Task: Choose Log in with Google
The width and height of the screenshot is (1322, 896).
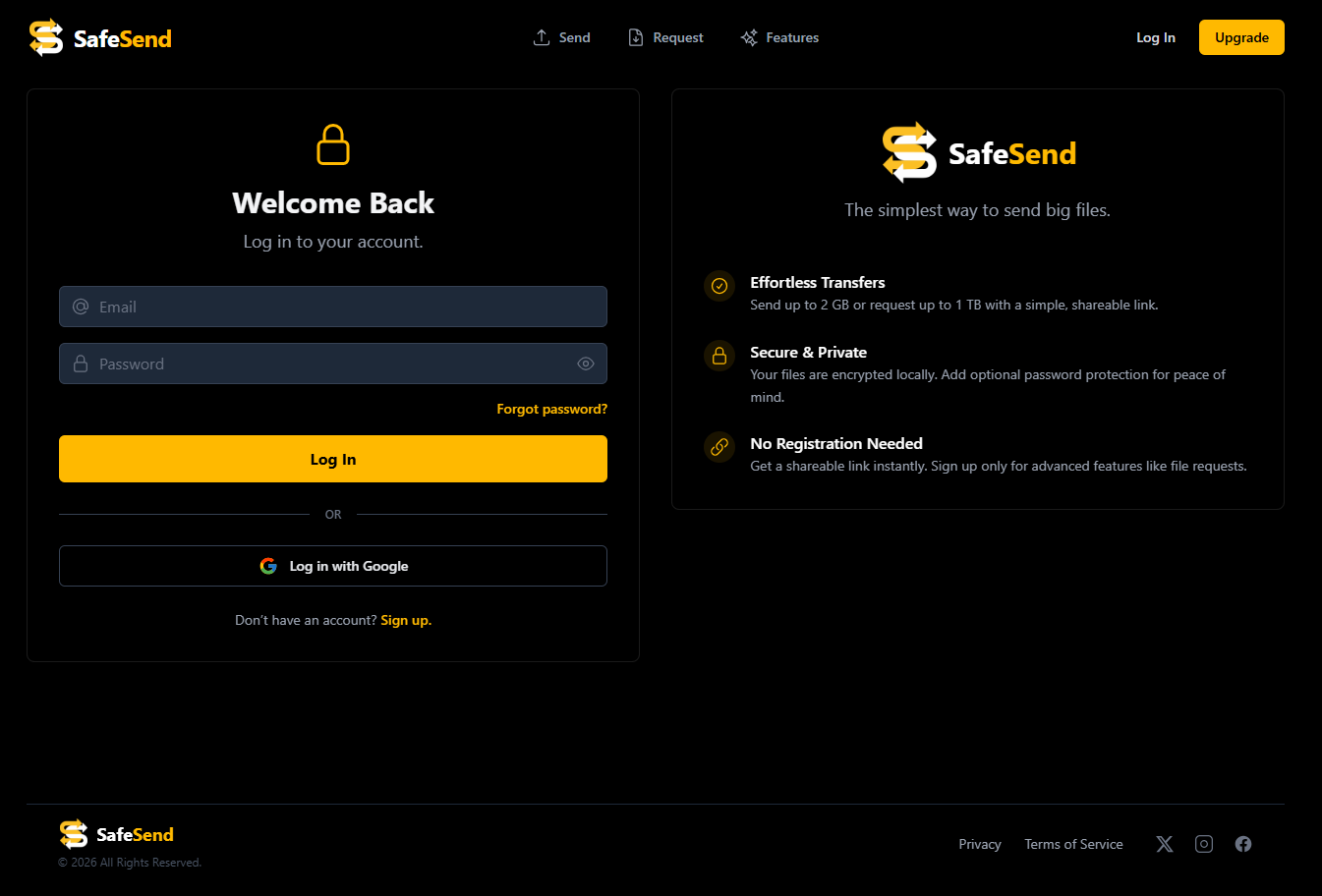Action: 333,566
